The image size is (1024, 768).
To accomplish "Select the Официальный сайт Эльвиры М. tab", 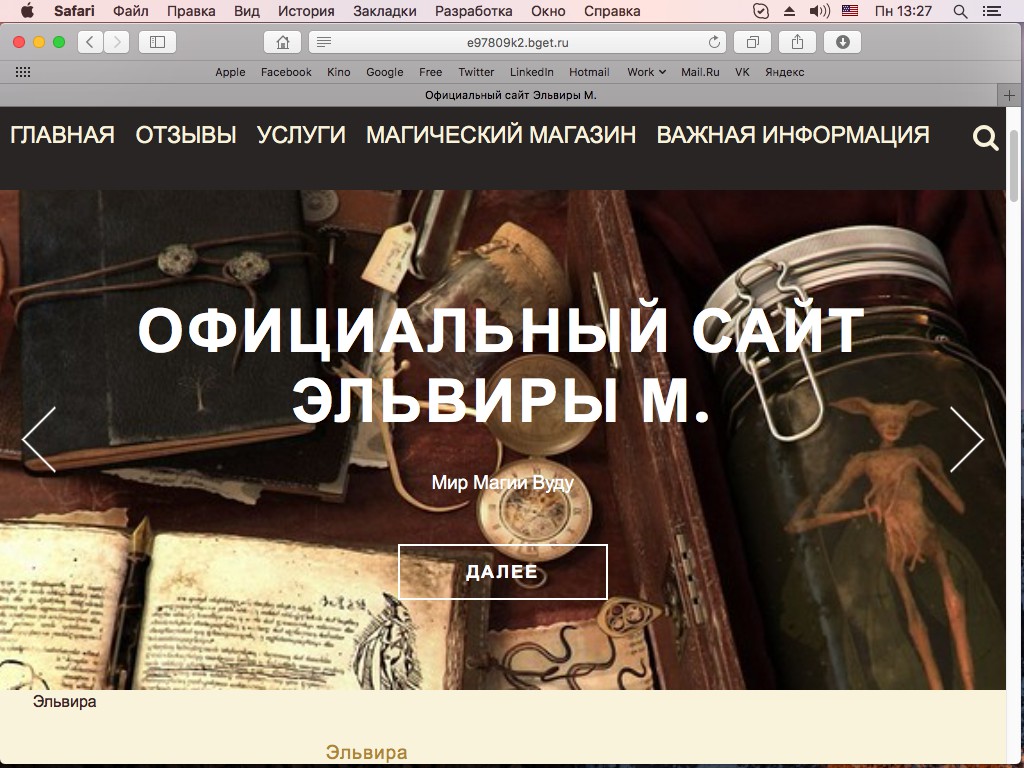I will [511, 95].
